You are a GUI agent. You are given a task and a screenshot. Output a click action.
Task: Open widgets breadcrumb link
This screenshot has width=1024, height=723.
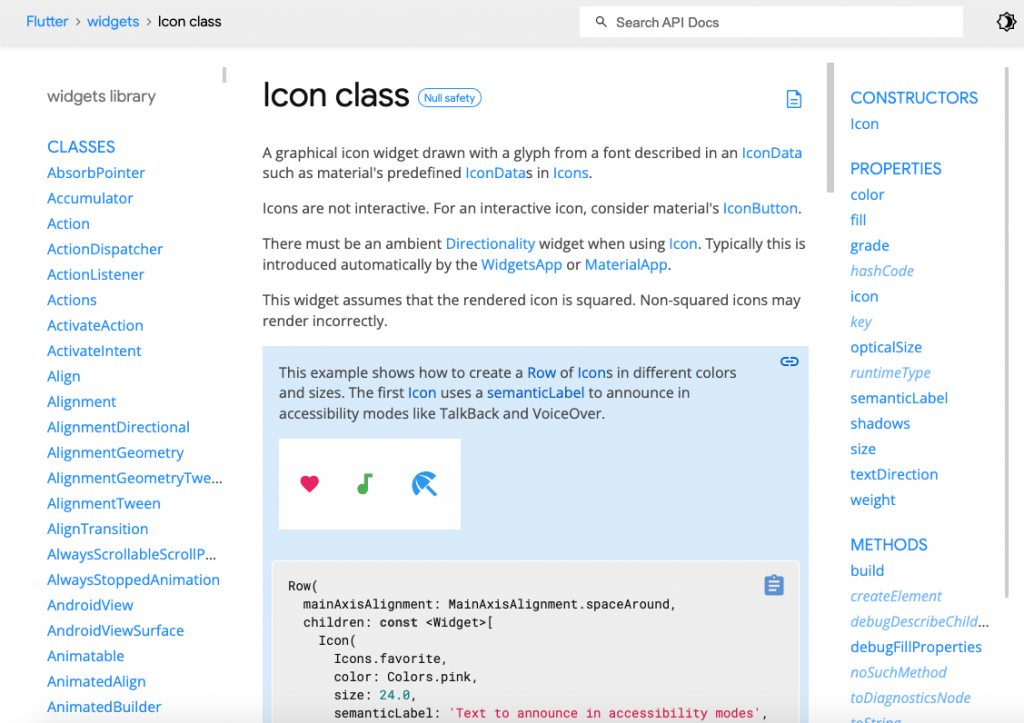(113, 22)
